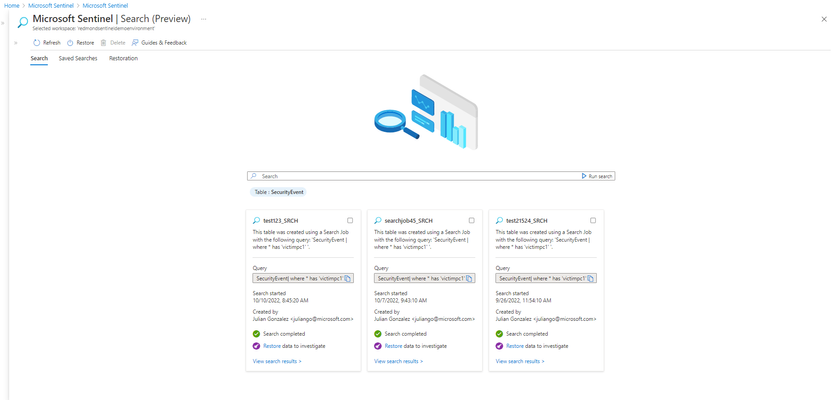Click the magnifier icon on test123_SRCH card
This screenshot has width=834, height=400.
(x=256, y=220)
